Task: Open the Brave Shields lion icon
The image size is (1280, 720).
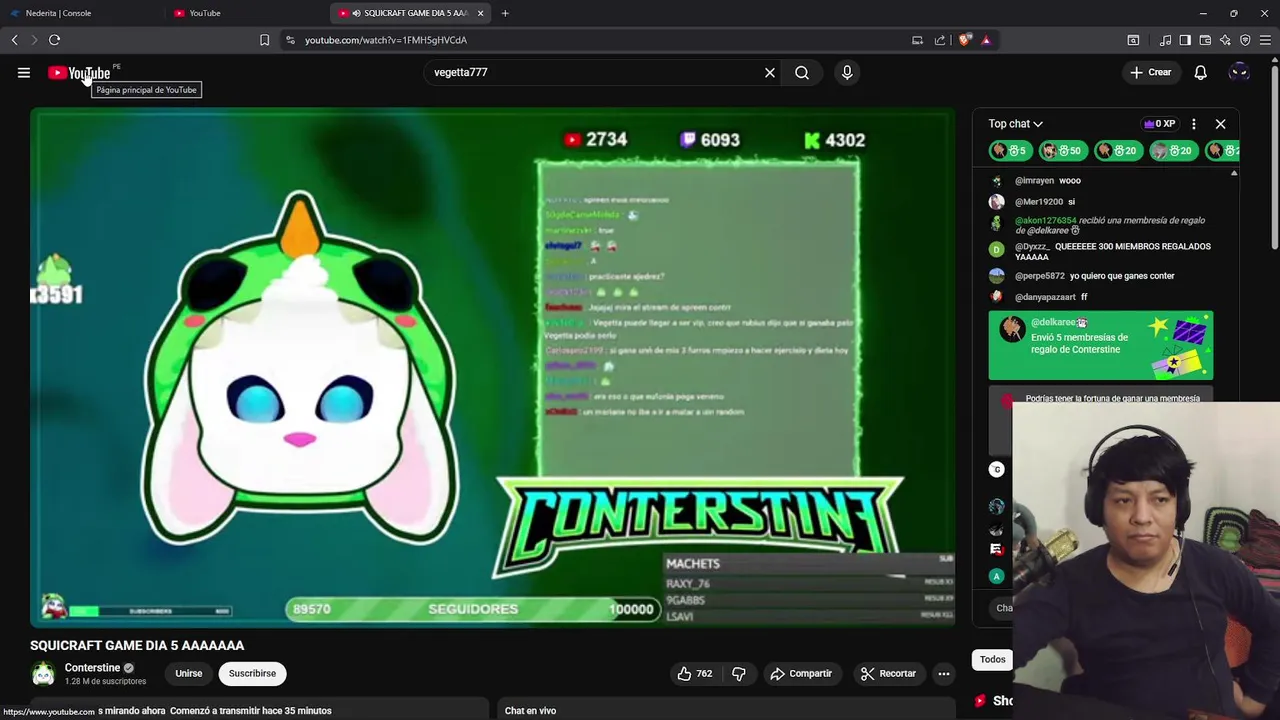Action: click(964, 40)
